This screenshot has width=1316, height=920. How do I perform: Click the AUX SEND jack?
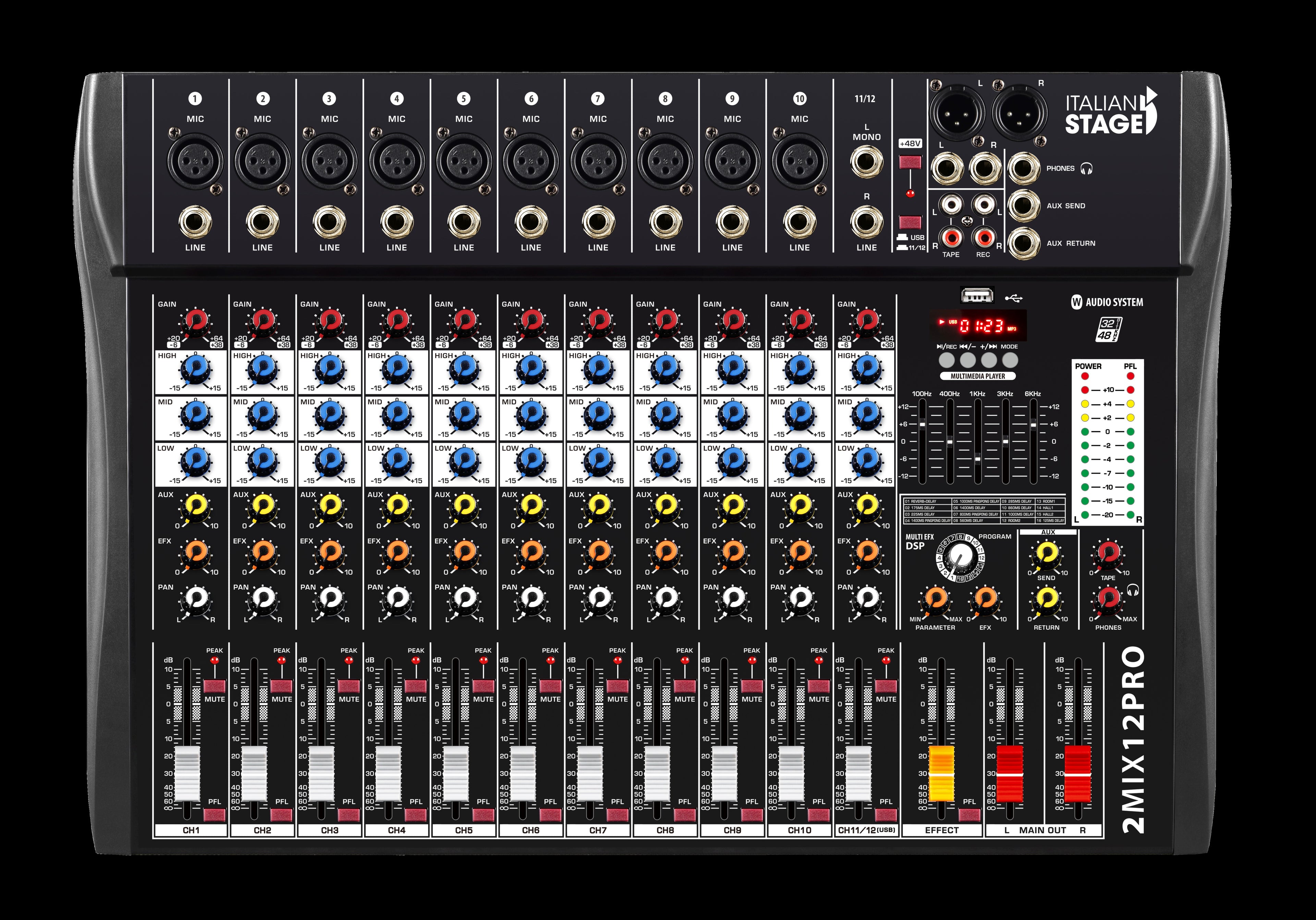pyautogui.click(x=1024, y=206)
